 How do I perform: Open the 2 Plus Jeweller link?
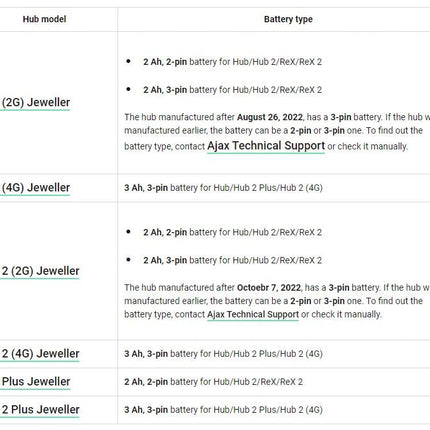[x=40, y=410]
